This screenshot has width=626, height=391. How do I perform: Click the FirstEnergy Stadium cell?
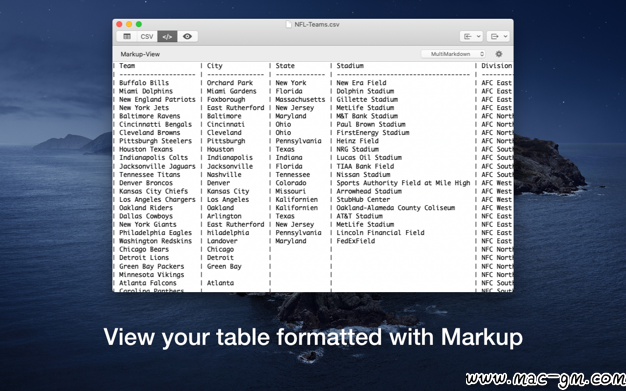[373, 133]
